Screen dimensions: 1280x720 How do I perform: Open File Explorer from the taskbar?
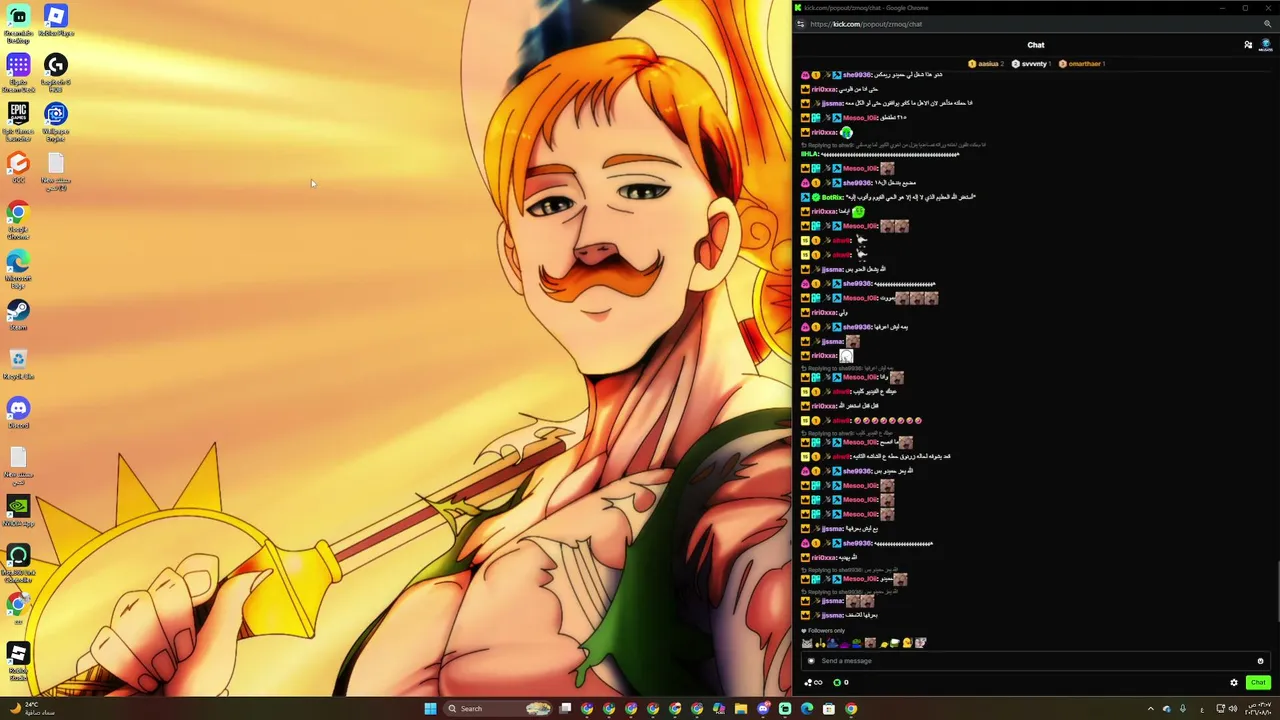point(741,709)
